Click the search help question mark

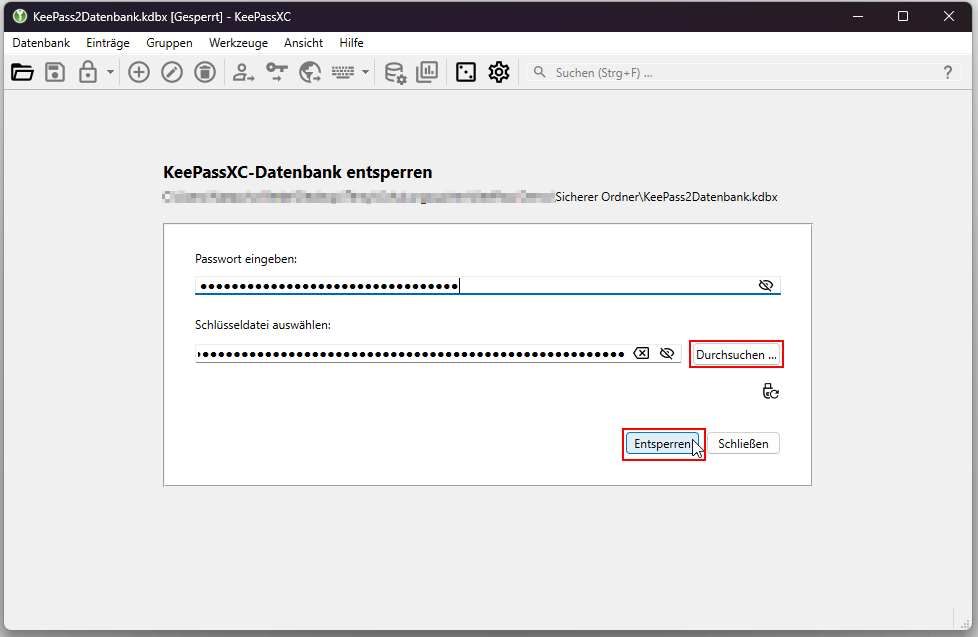pyautogui.click(x=948, y=72)
